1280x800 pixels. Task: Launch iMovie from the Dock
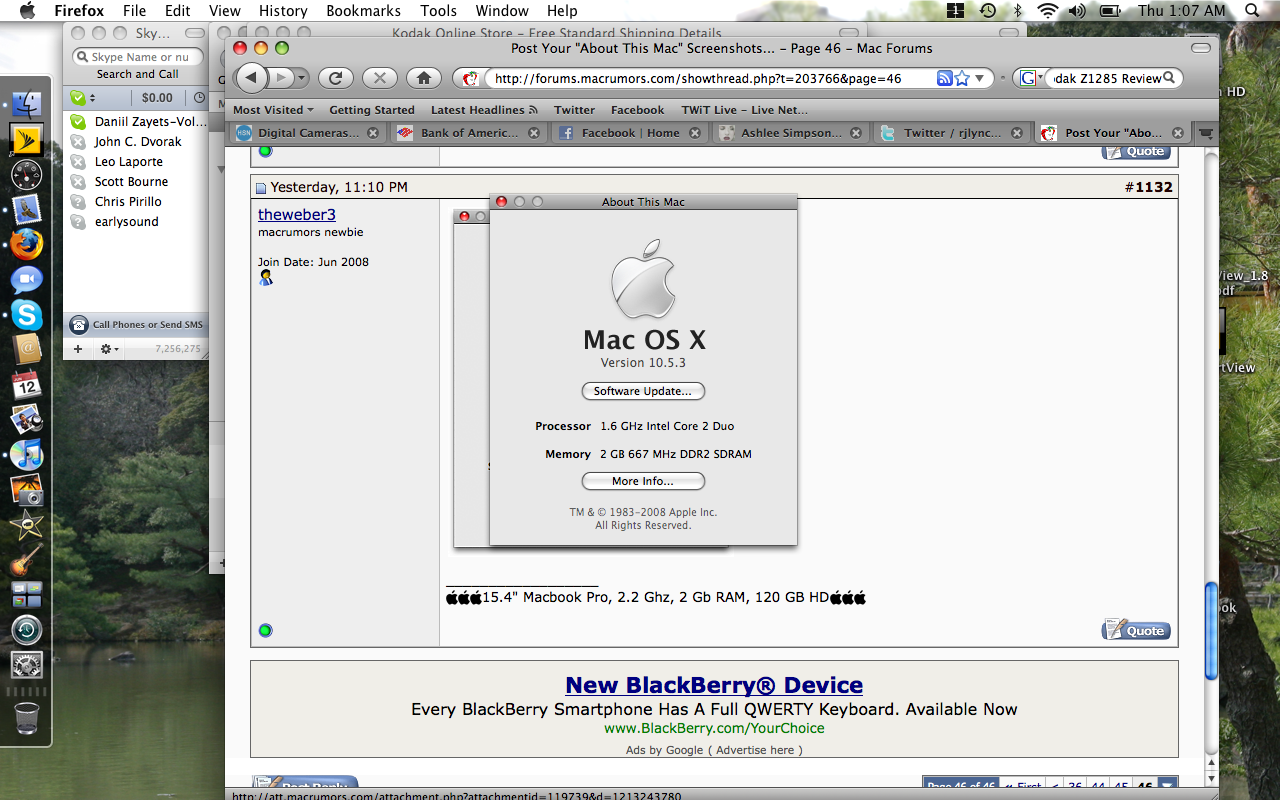point(27,525)
